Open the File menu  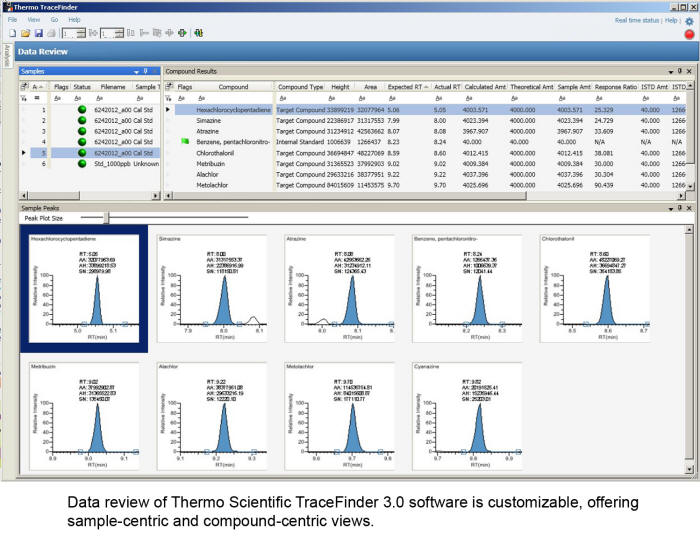(12, 20)
